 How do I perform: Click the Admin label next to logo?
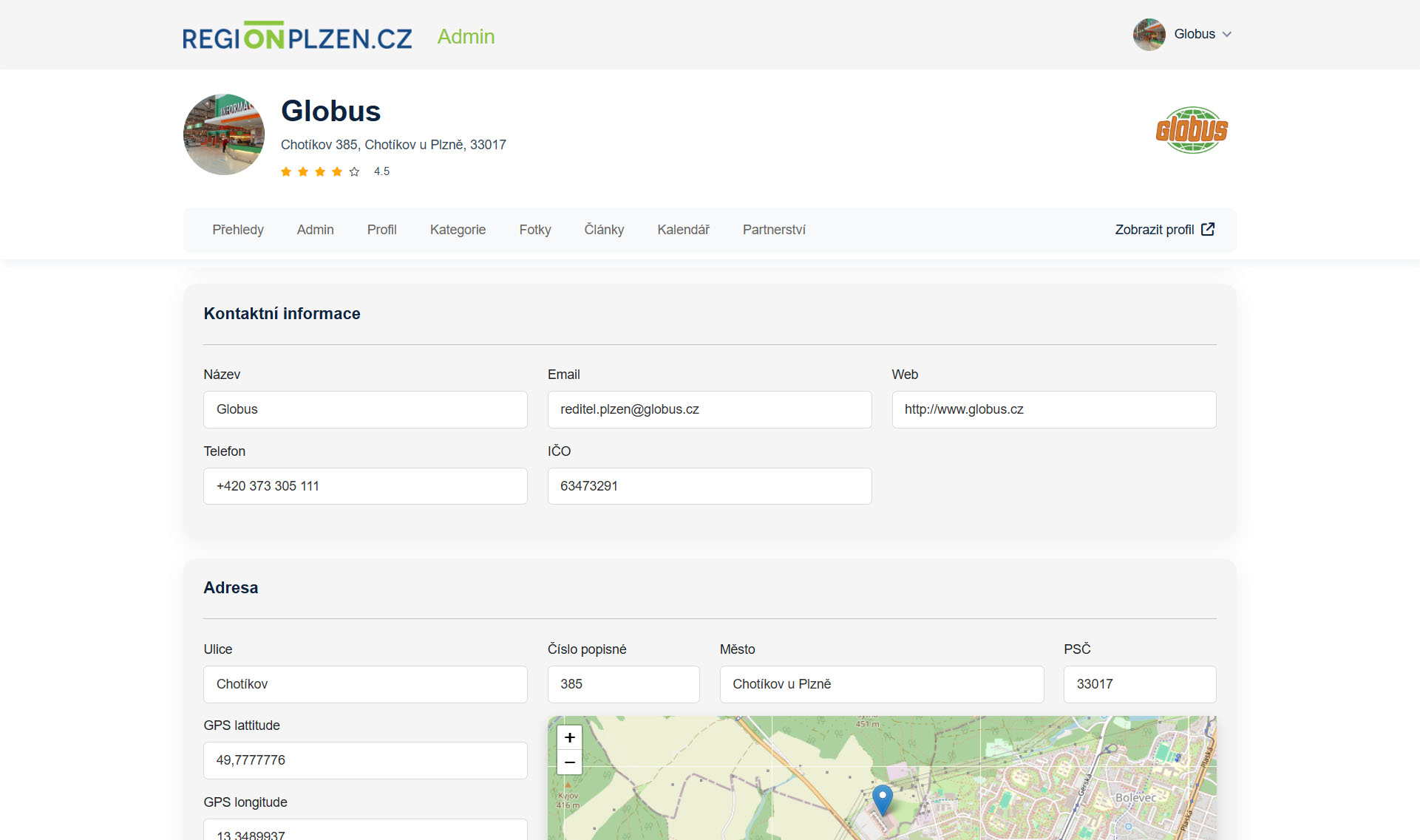click(466, 36)
